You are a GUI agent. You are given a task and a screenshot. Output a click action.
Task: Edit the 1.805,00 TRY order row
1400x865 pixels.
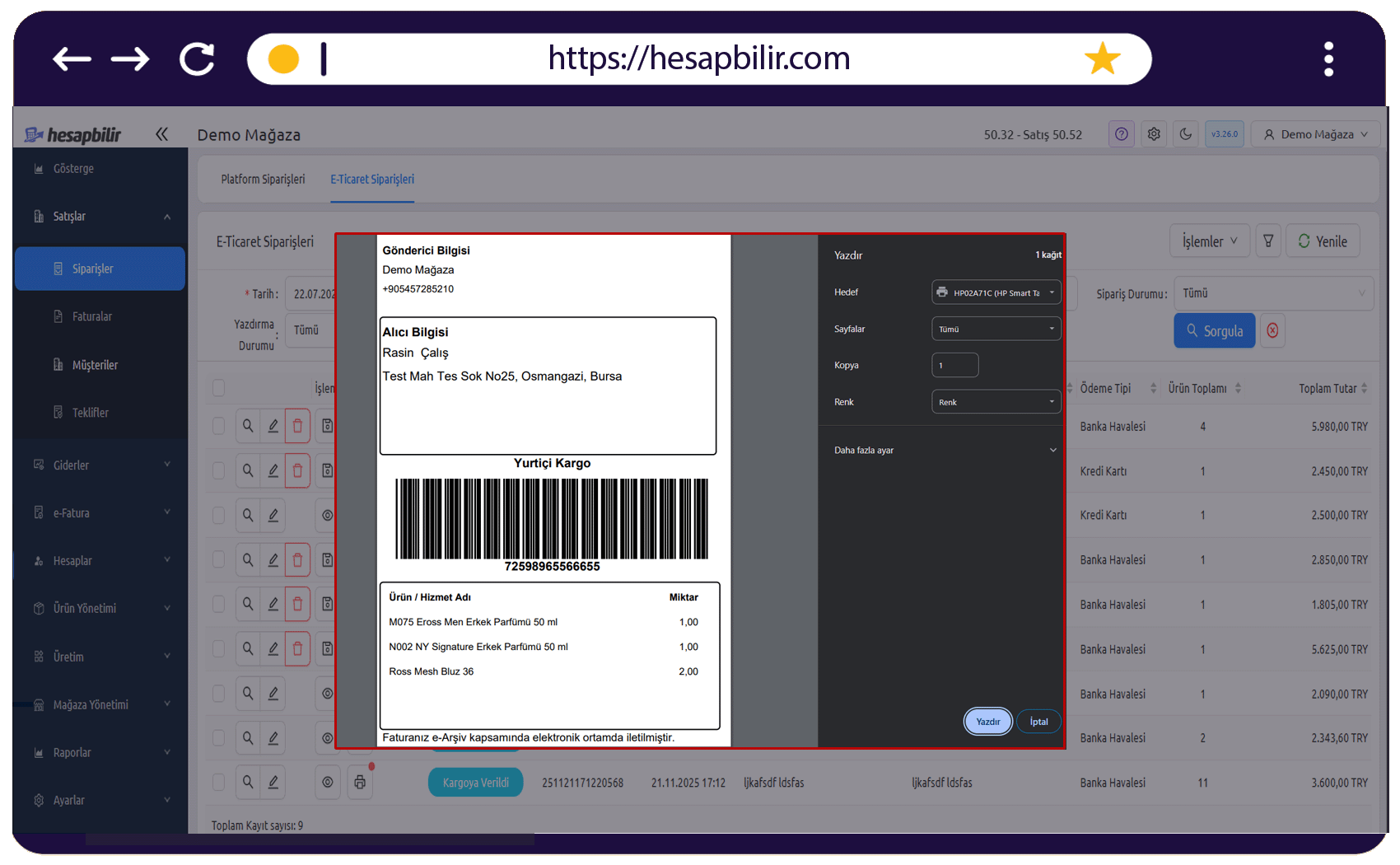click(273, 604)
